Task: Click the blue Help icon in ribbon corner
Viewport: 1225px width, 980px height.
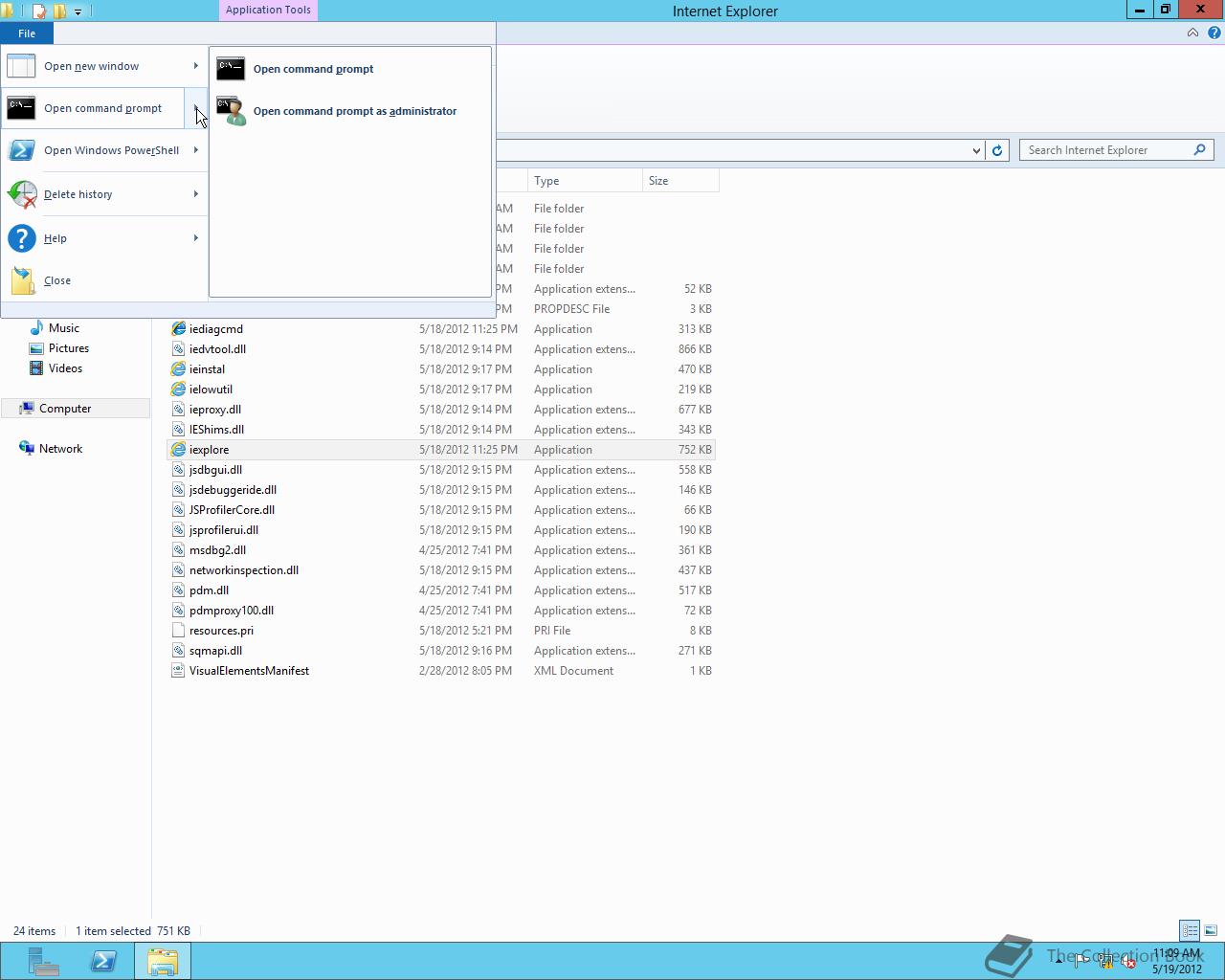Action: [1214, 33]
